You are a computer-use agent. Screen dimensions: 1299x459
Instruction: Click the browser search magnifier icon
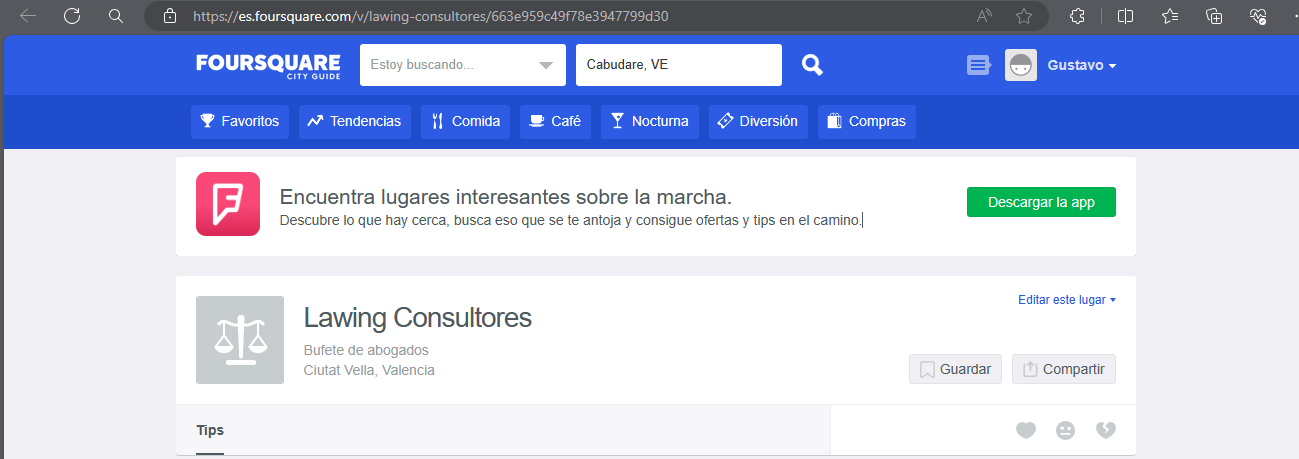tap(116, 16)
